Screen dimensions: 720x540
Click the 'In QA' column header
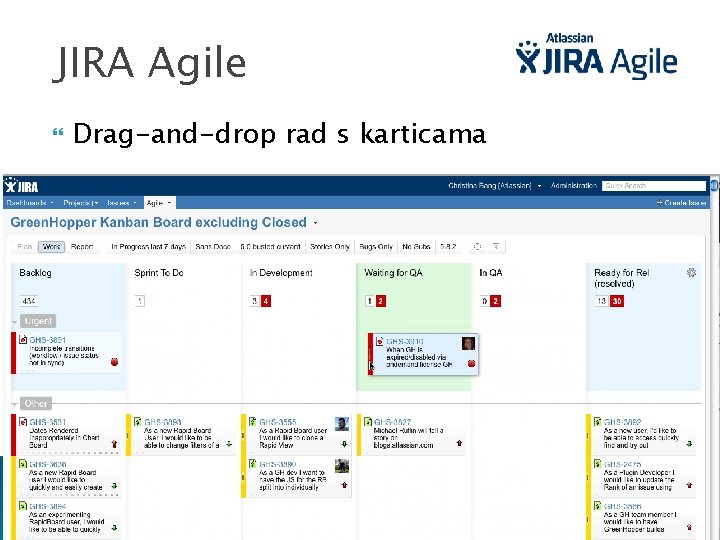click(490, 273)
